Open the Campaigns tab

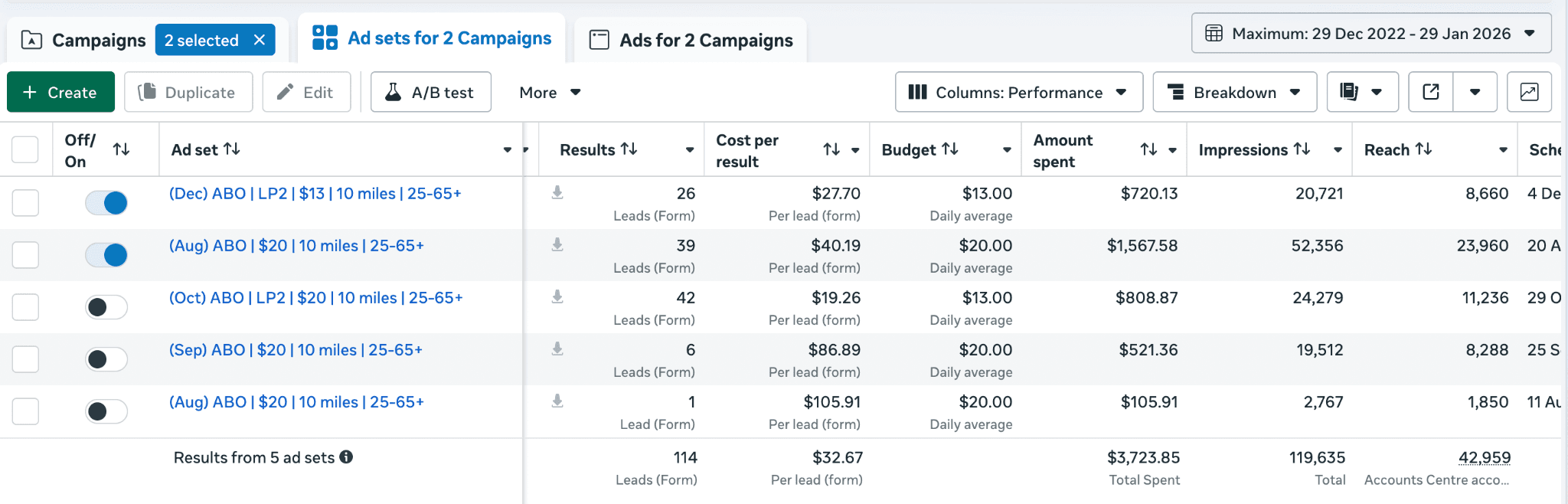[x=83, y=40]
